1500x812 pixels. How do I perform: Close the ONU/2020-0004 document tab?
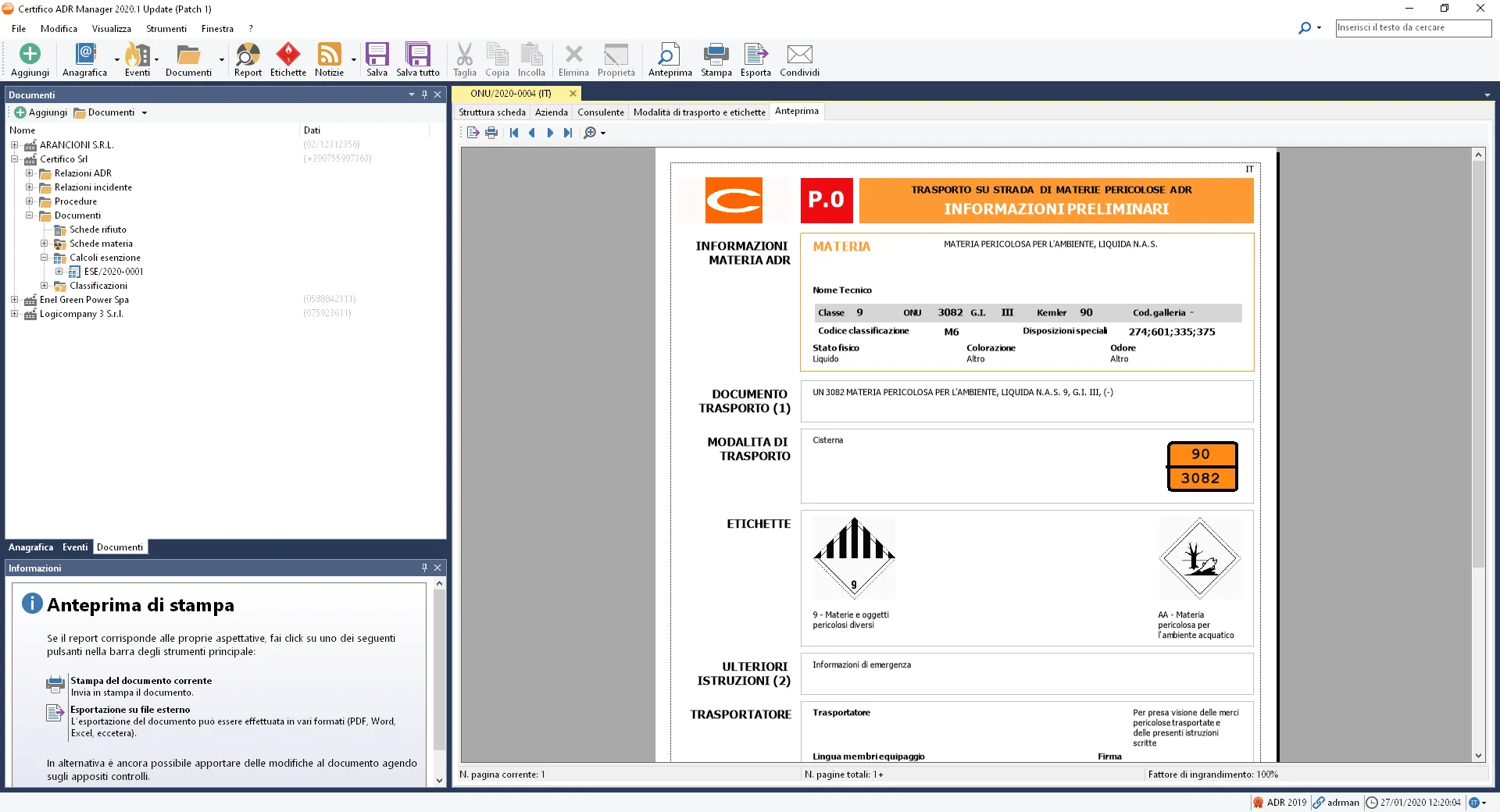pos(573,94)
